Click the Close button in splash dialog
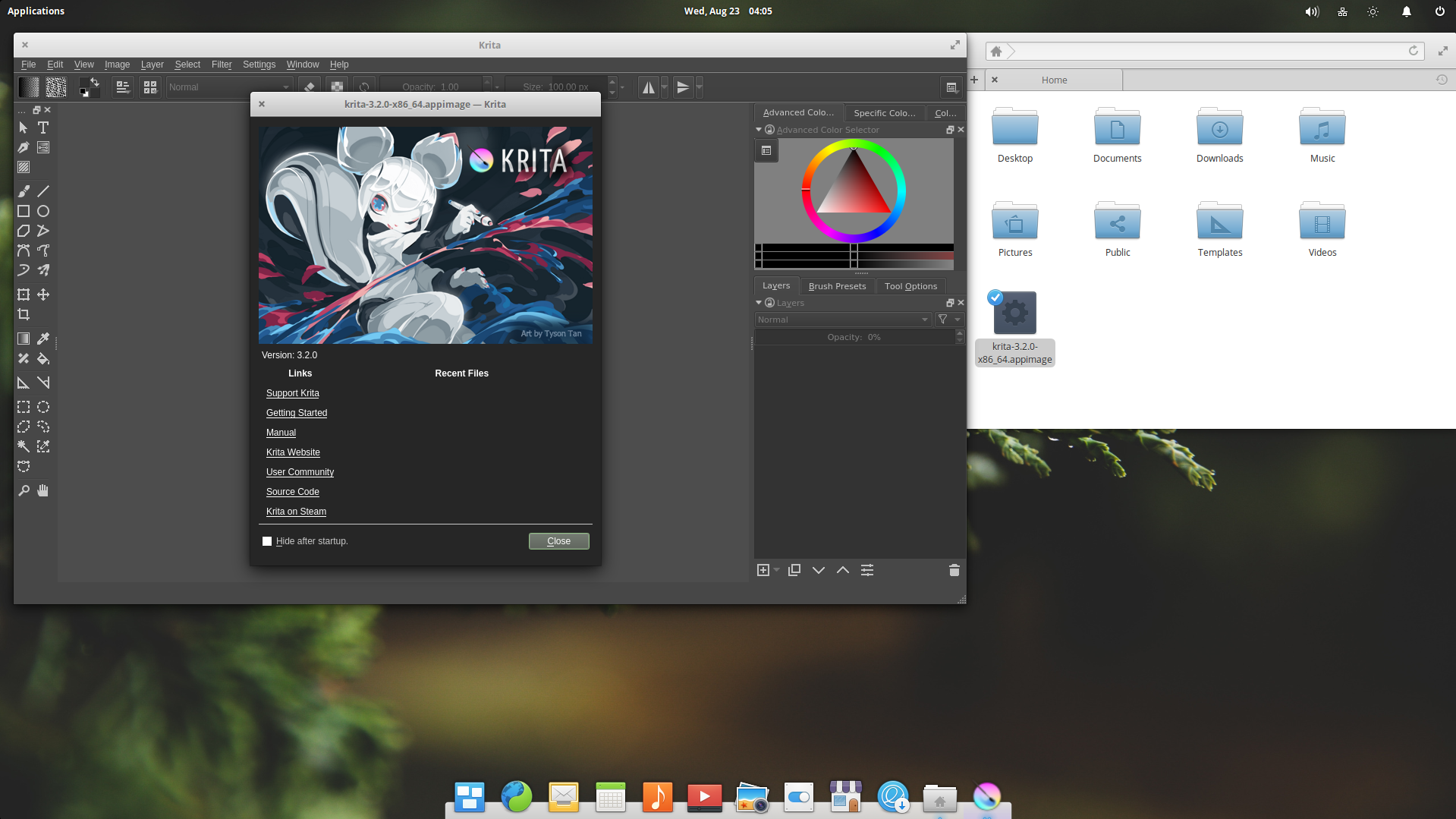Image resolution: width=1456 pixels, height=819 pixels. click(x=559, y=541)
